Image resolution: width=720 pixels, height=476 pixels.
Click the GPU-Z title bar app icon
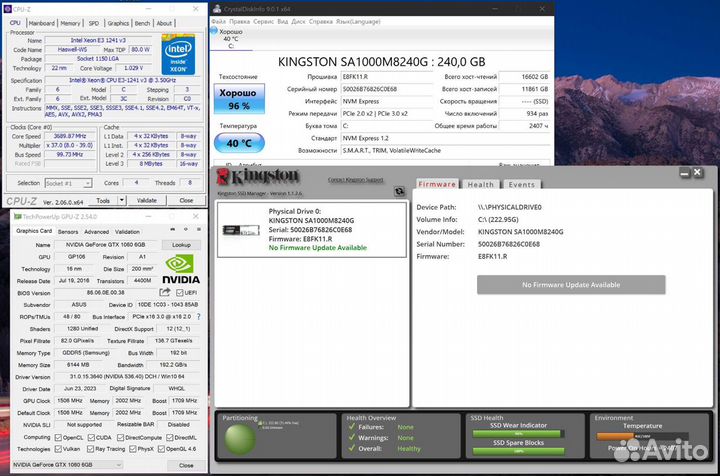click(17, 216)
